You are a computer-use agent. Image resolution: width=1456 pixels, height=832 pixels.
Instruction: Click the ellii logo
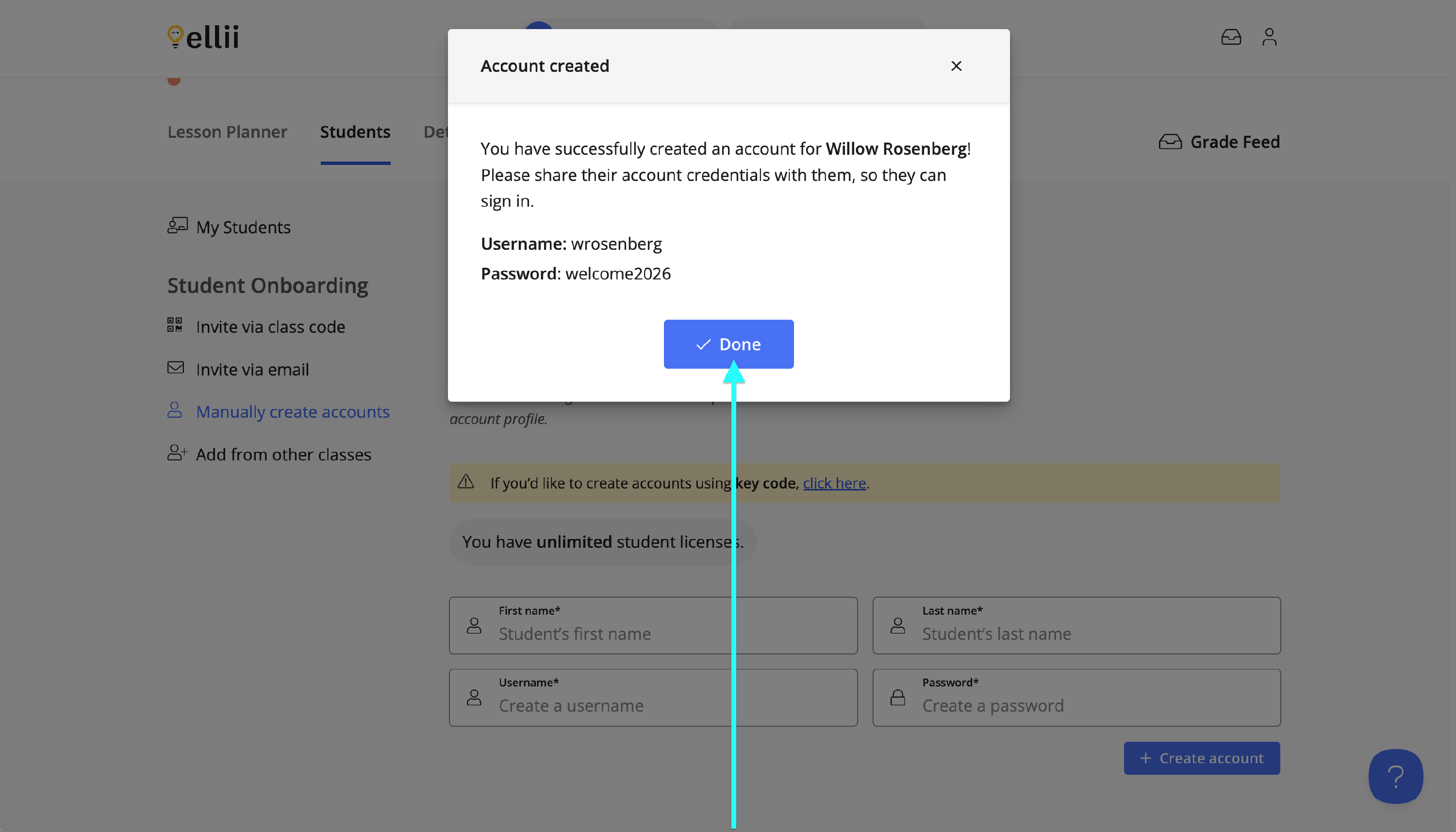coord(203,37)
